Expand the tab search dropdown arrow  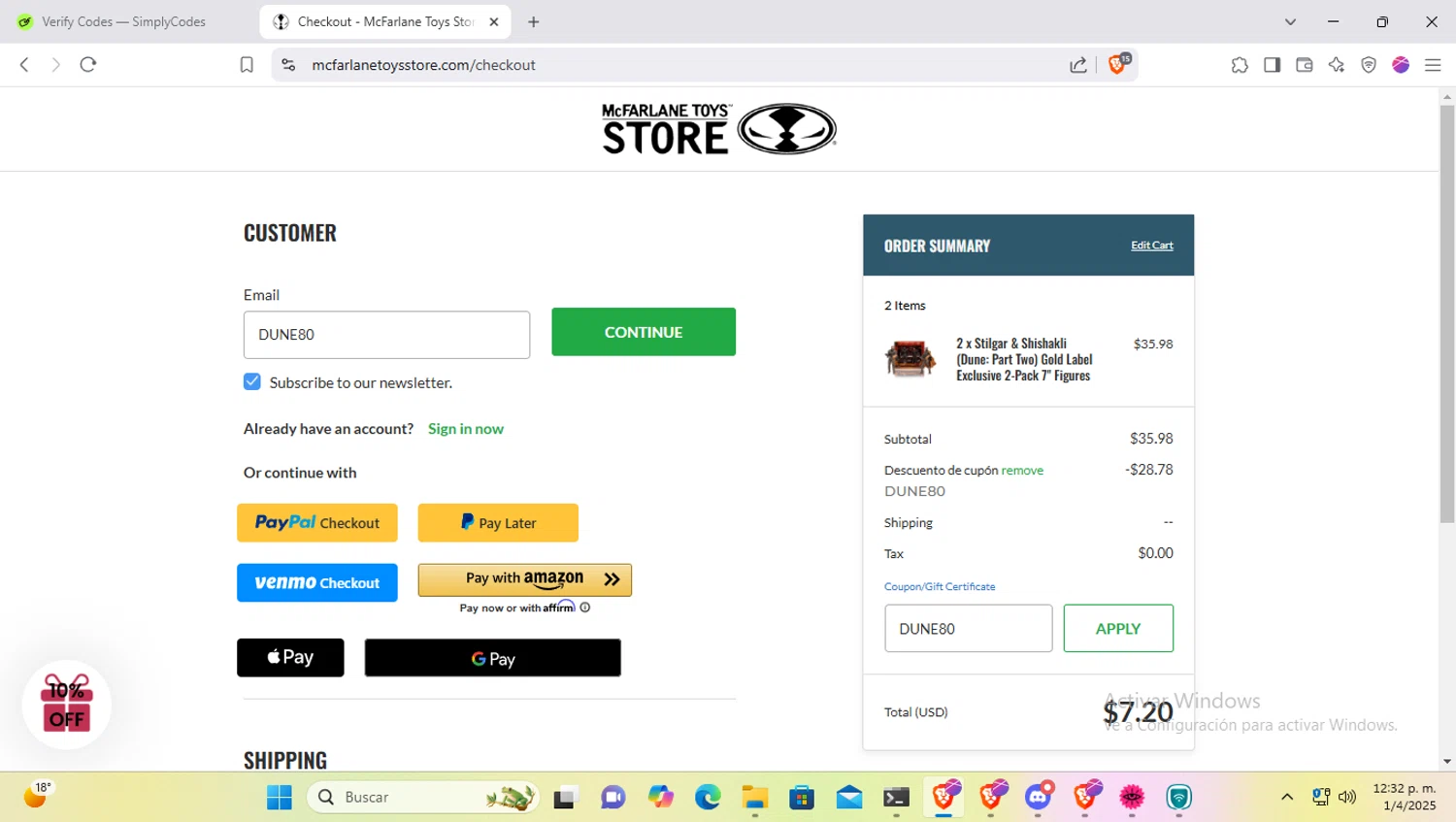click(x=1290, y=21)
